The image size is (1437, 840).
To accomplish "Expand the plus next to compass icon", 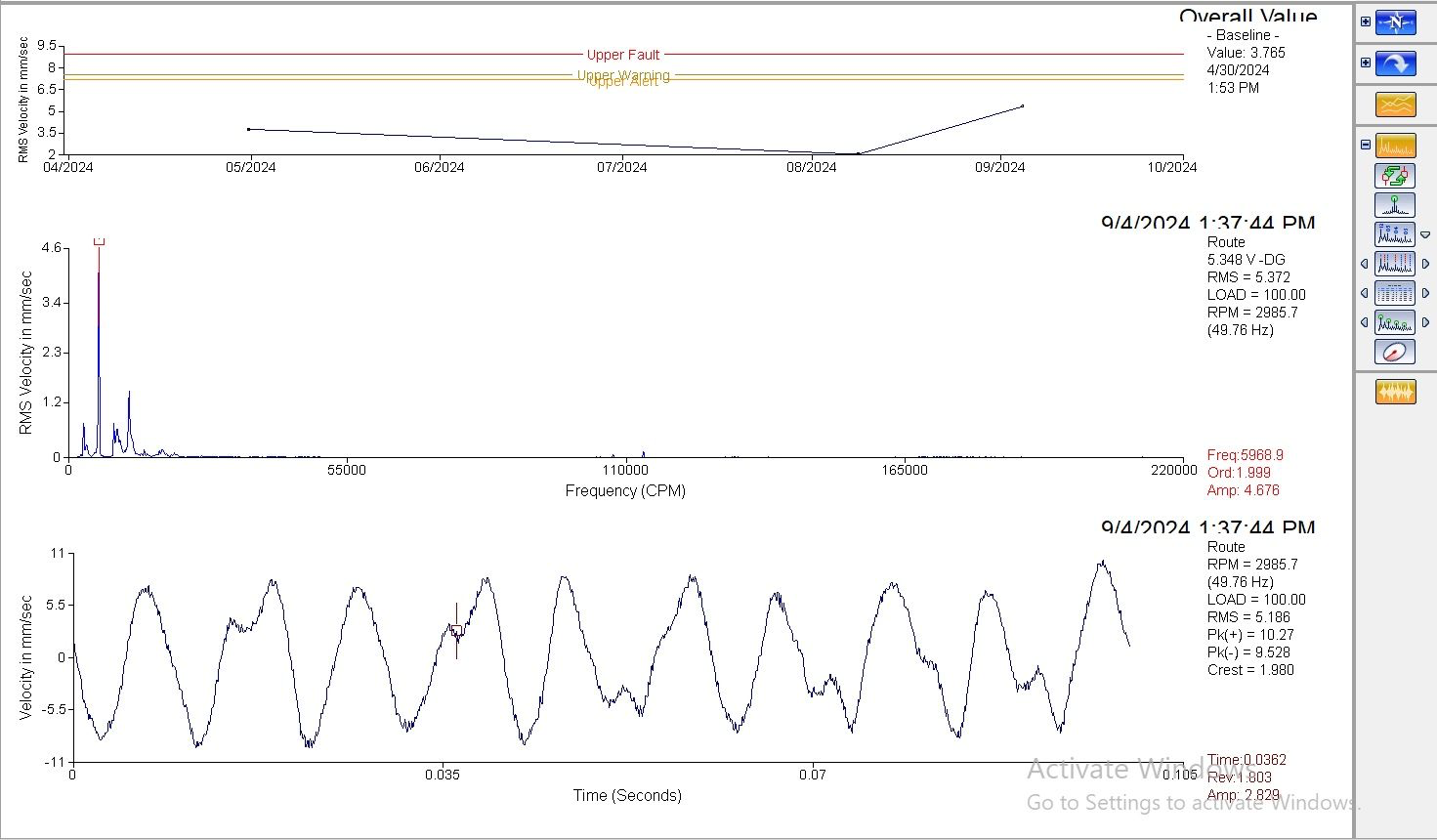I will [1366, 21].
